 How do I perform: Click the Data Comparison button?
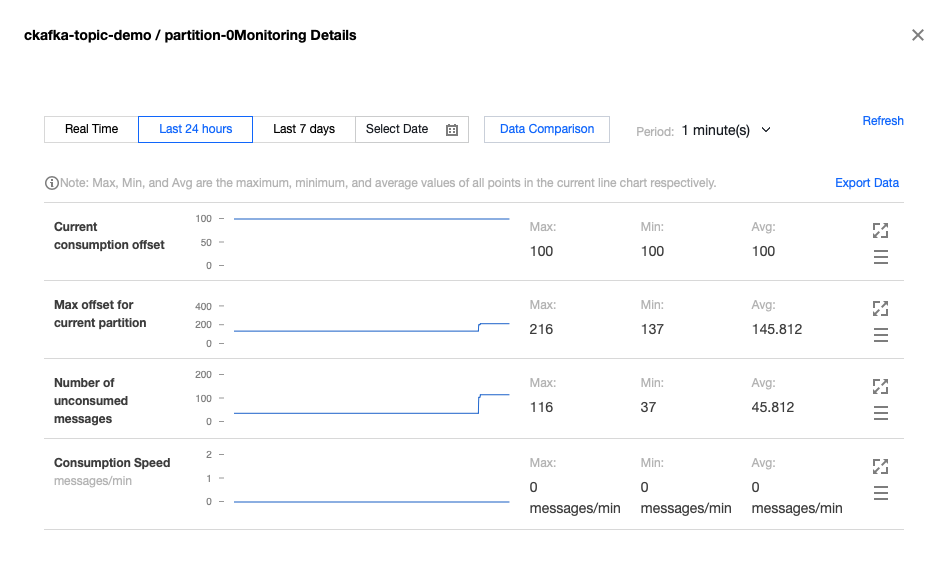tap(547, 129)
